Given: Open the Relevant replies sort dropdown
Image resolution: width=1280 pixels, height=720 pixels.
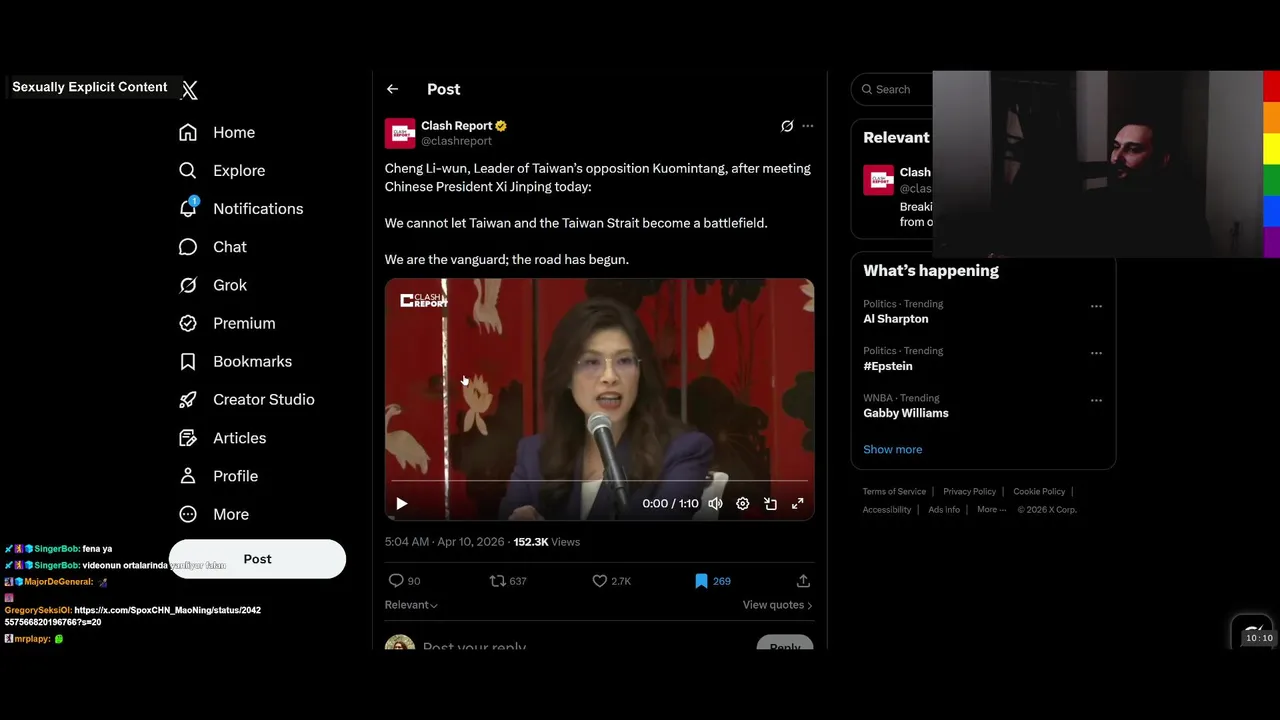Looking at the screenshot, I should click(x=411, y=605).
